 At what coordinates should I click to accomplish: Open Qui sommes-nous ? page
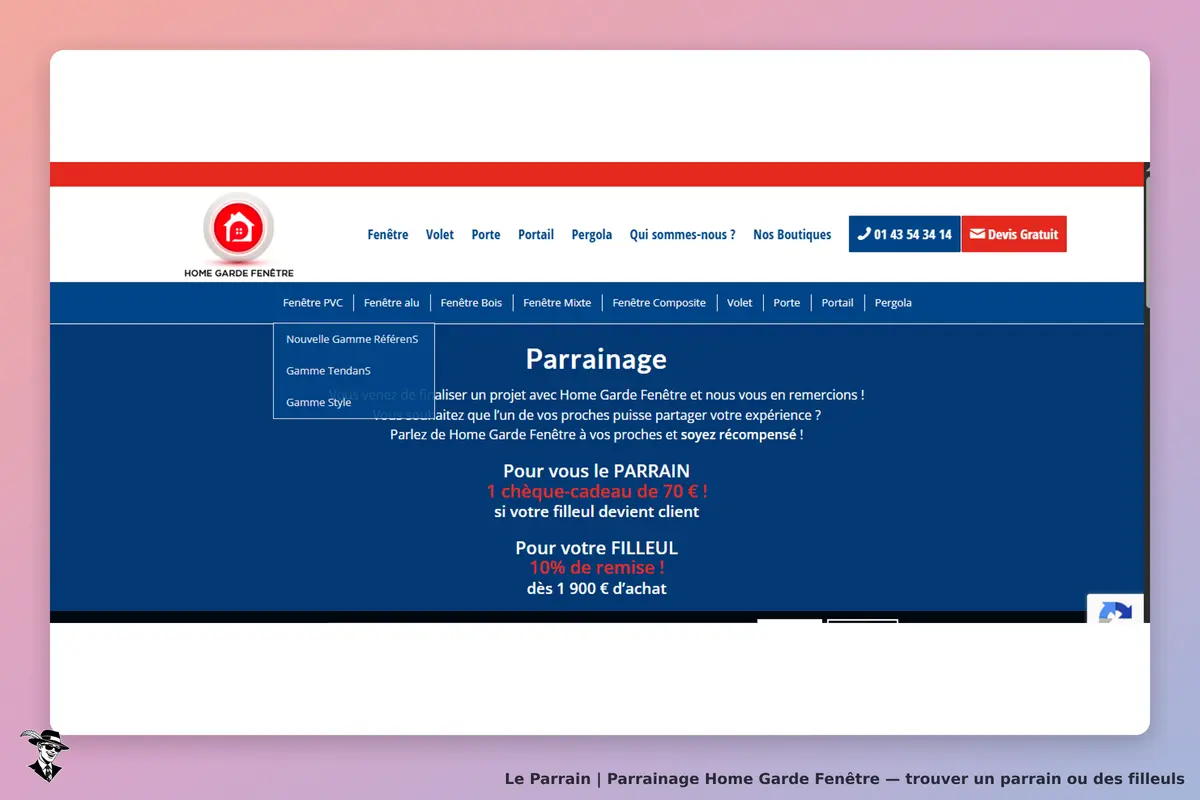pos(682,234)
